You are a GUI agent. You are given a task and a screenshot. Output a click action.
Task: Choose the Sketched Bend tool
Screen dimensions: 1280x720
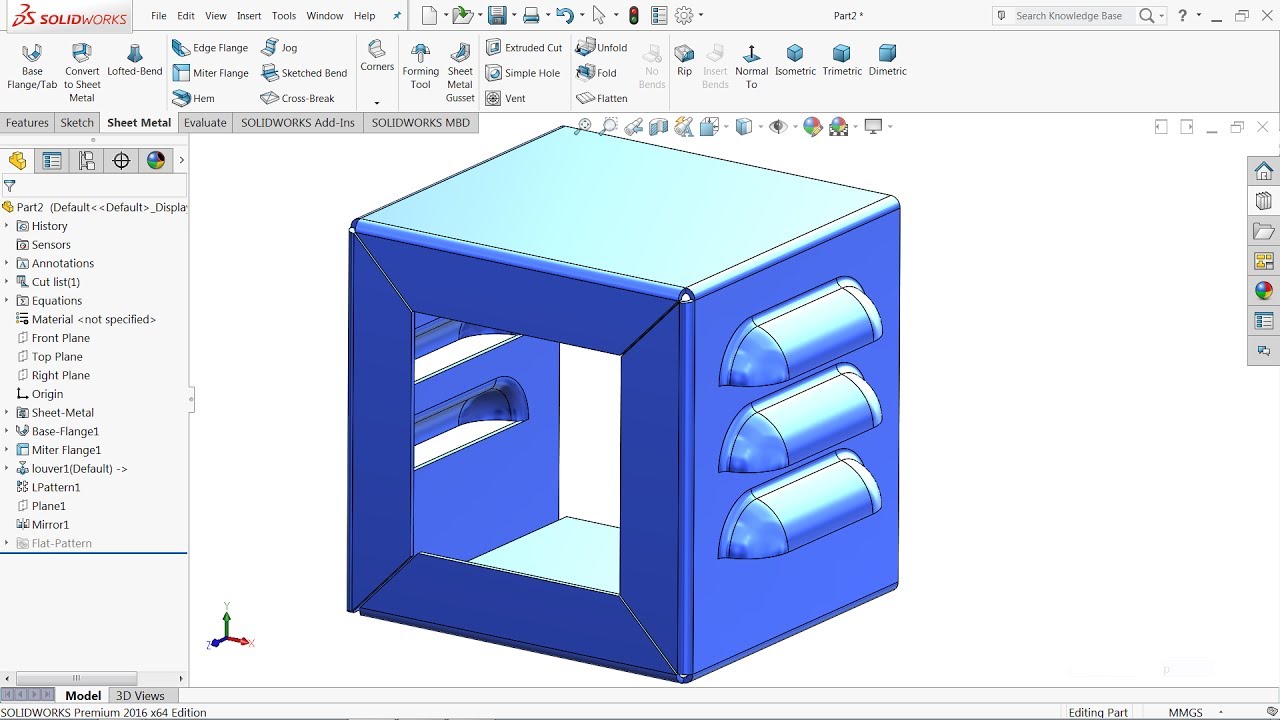pos(304,73)
